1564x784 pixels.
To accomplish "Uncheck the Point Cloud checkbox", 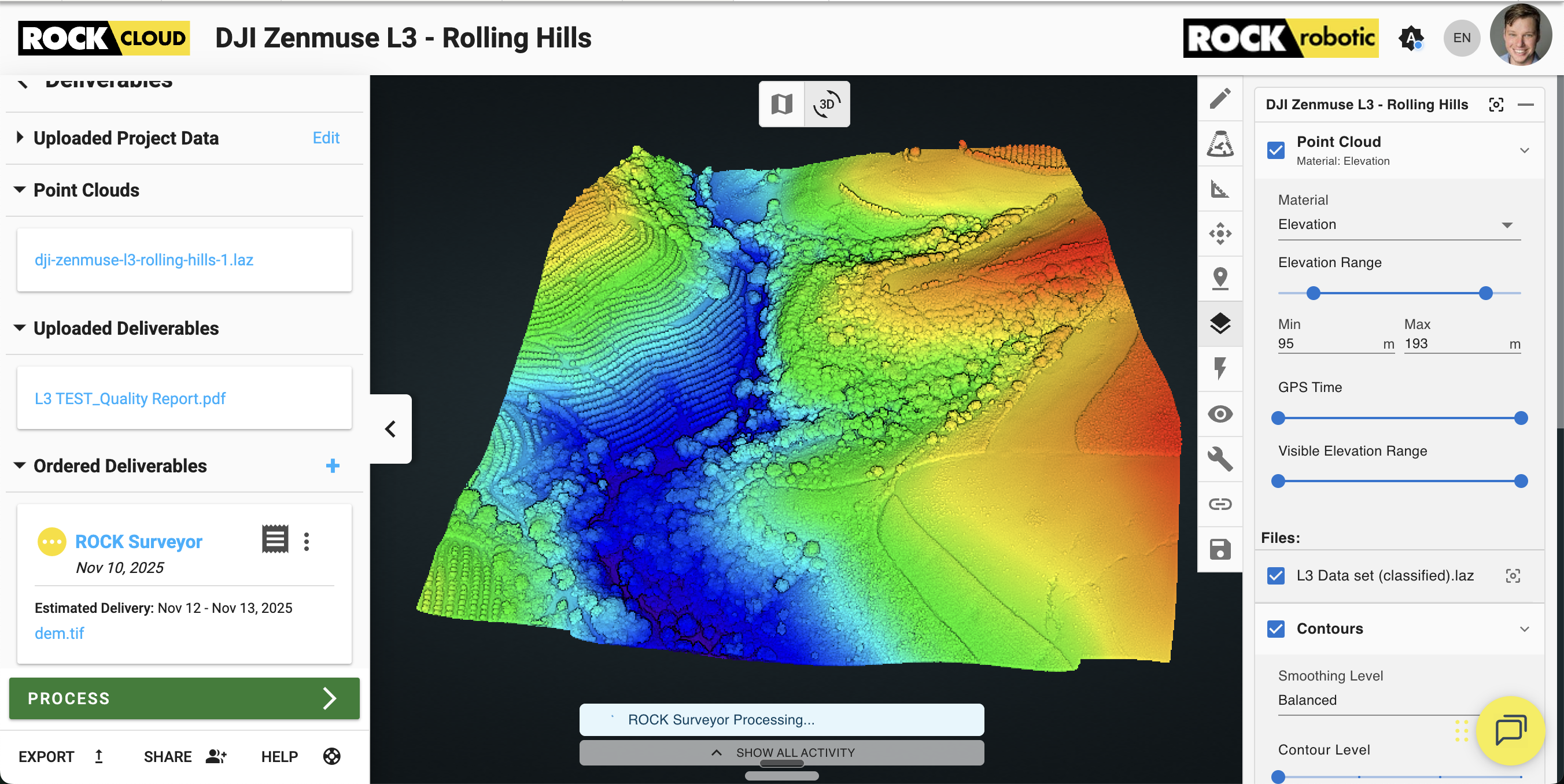I will [1275, 150].
